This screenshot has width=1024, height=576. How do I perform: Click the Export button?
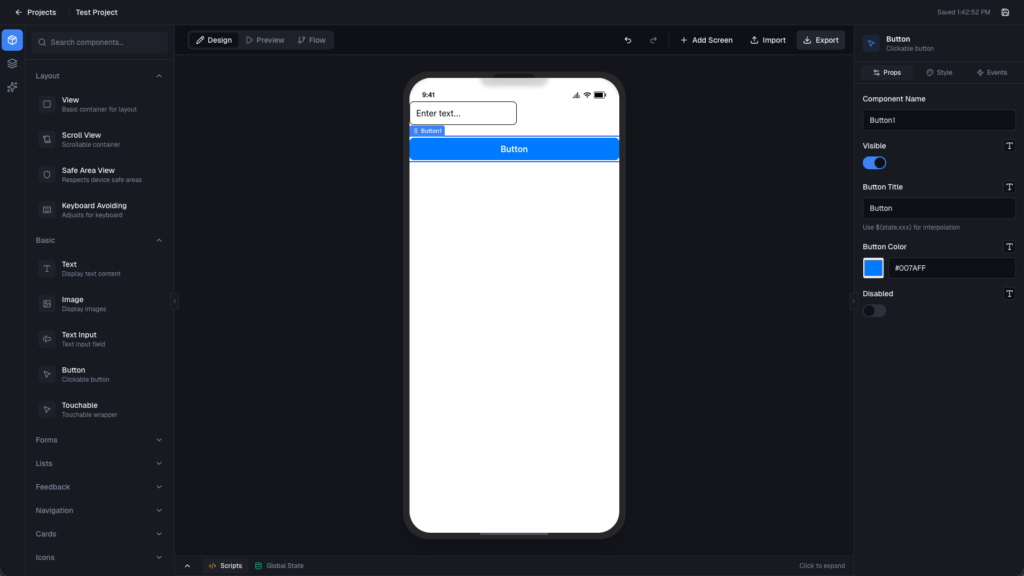pyautogui.click(x=820, y=40)
